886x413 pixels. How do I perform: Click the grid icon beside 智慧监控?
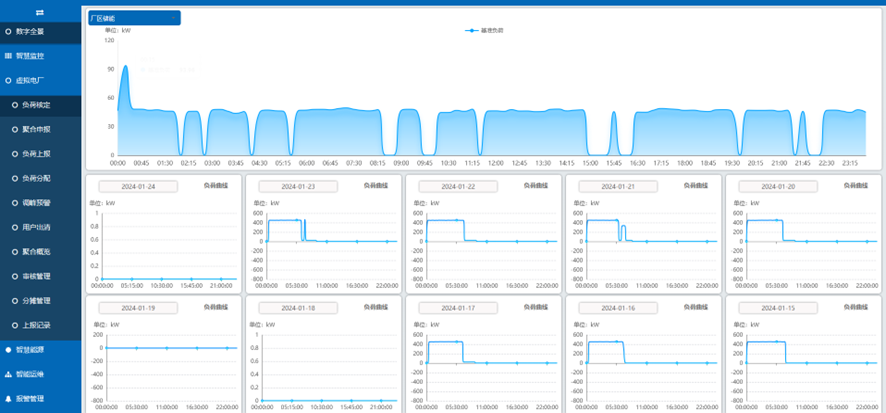[8, 56]
